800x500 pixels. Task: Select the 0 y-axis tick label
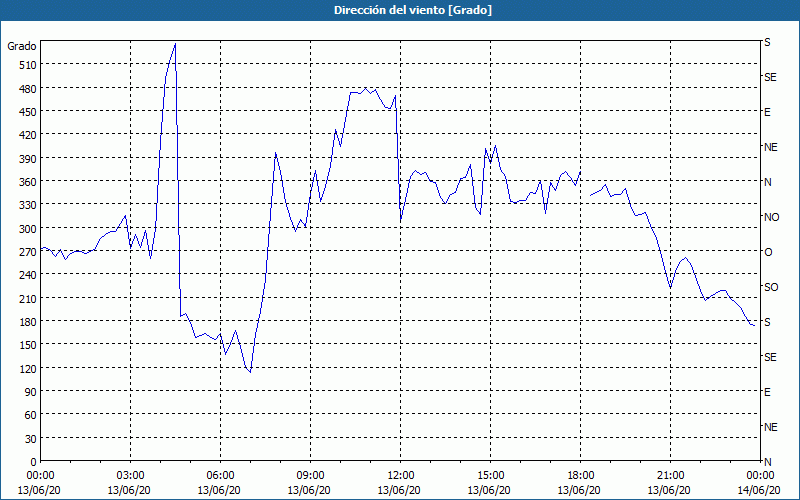(x=34, y=462)
